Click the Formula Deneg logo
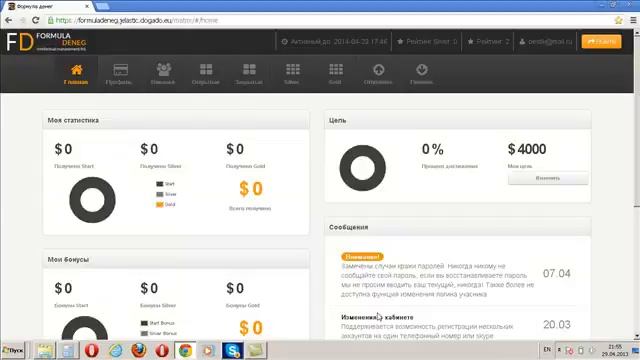Viewport: 640px width, 360px height. point(46,42)
